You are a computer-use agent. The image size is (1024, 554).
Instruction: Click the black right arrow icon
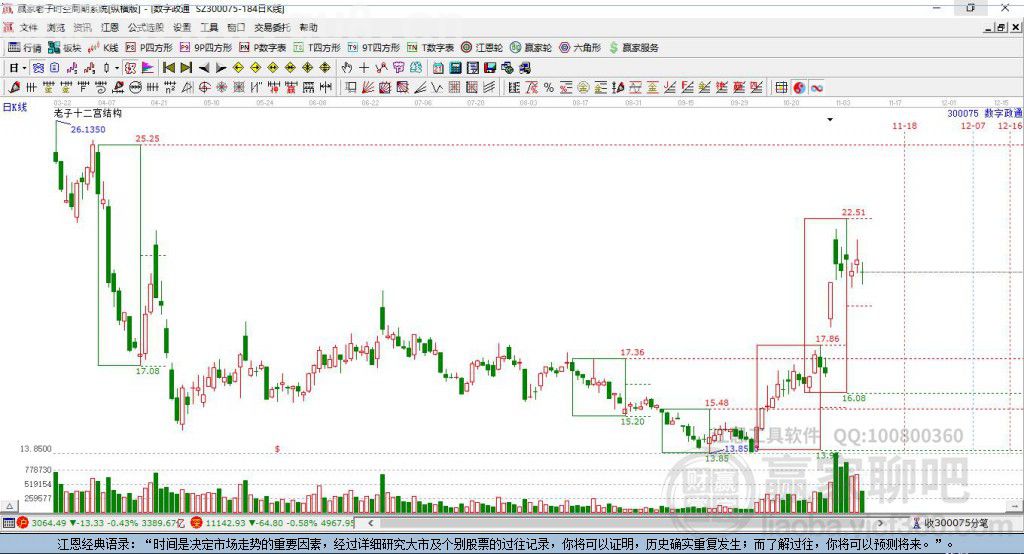(x=221, y=68)
